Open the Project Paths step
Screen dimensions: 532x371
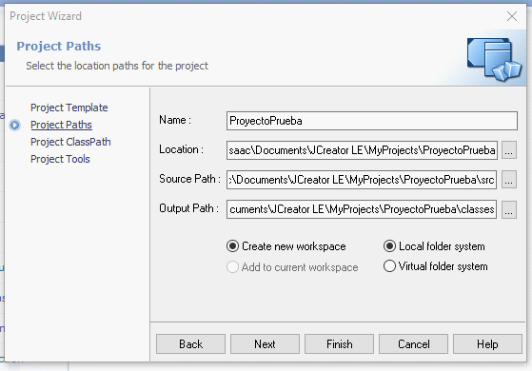tap(61, 125)
